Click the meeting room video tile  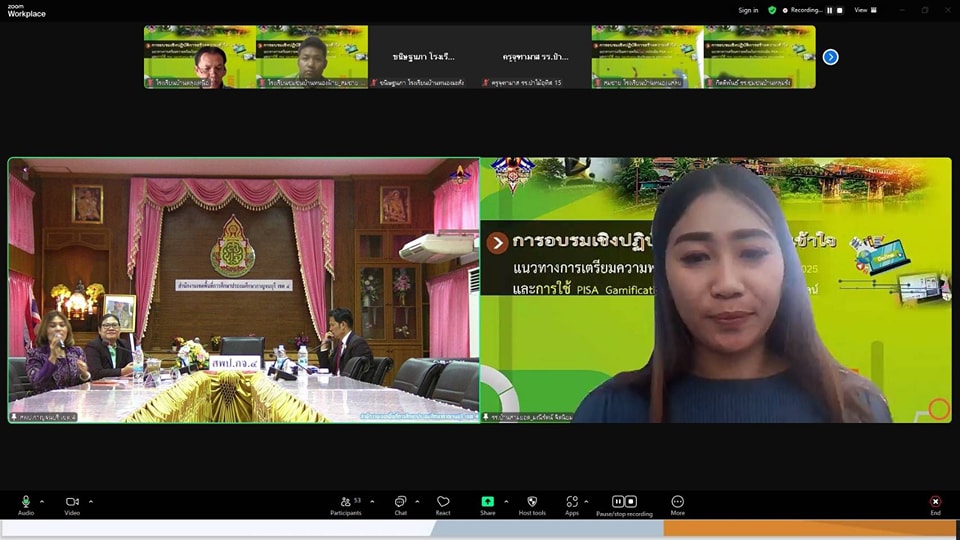point(244,290)
